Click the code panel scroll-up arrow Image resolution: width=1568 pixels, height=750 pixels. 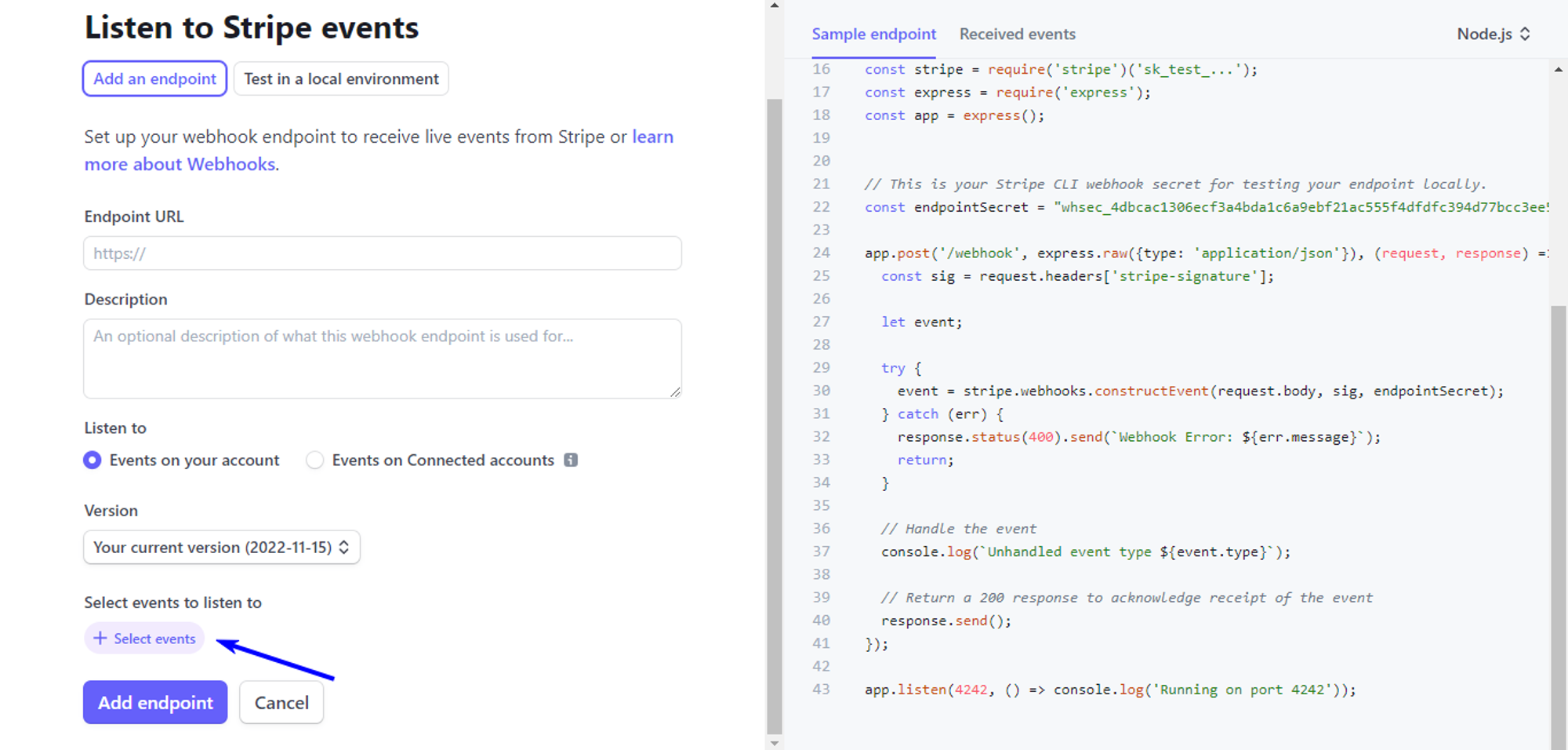1558,70
